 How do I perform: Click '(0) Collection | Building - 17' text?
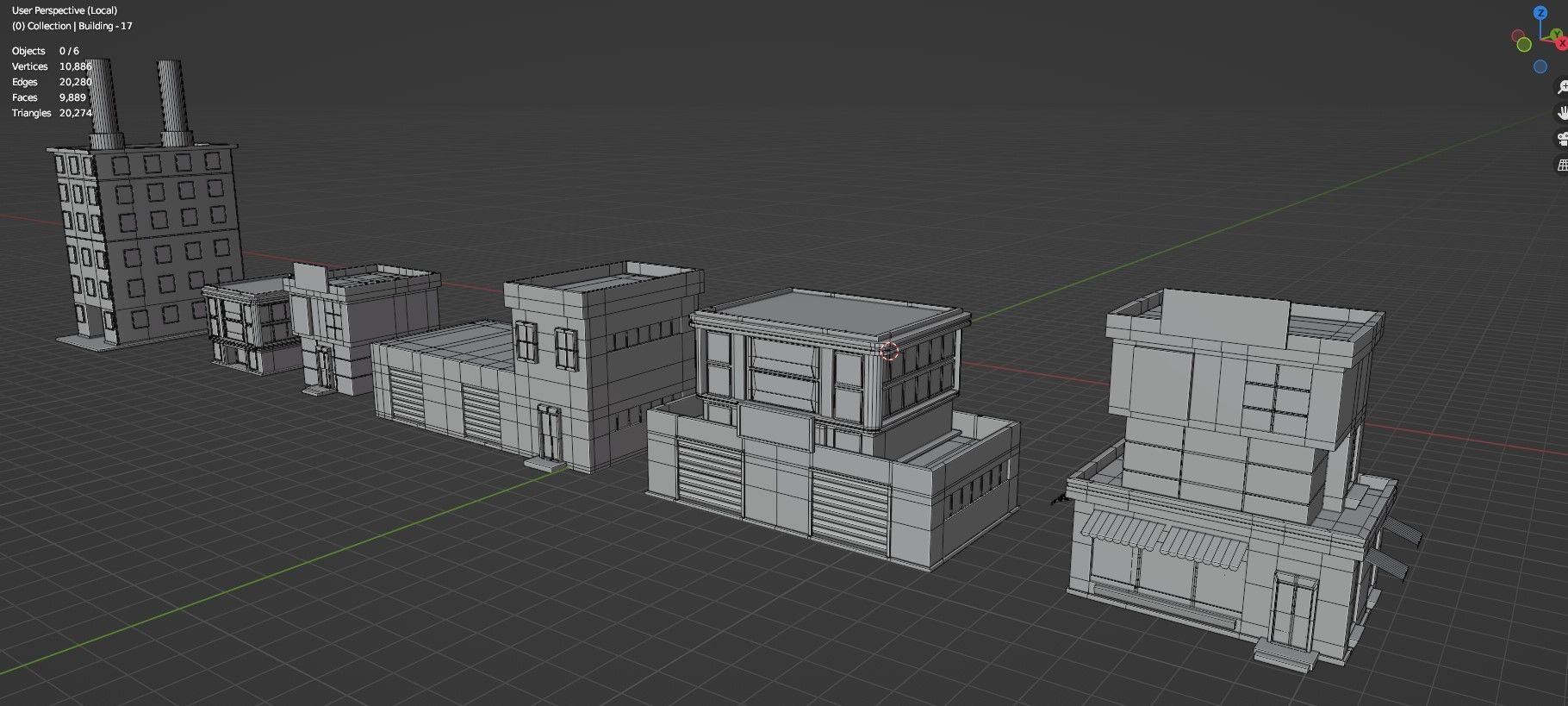(72, 26)
